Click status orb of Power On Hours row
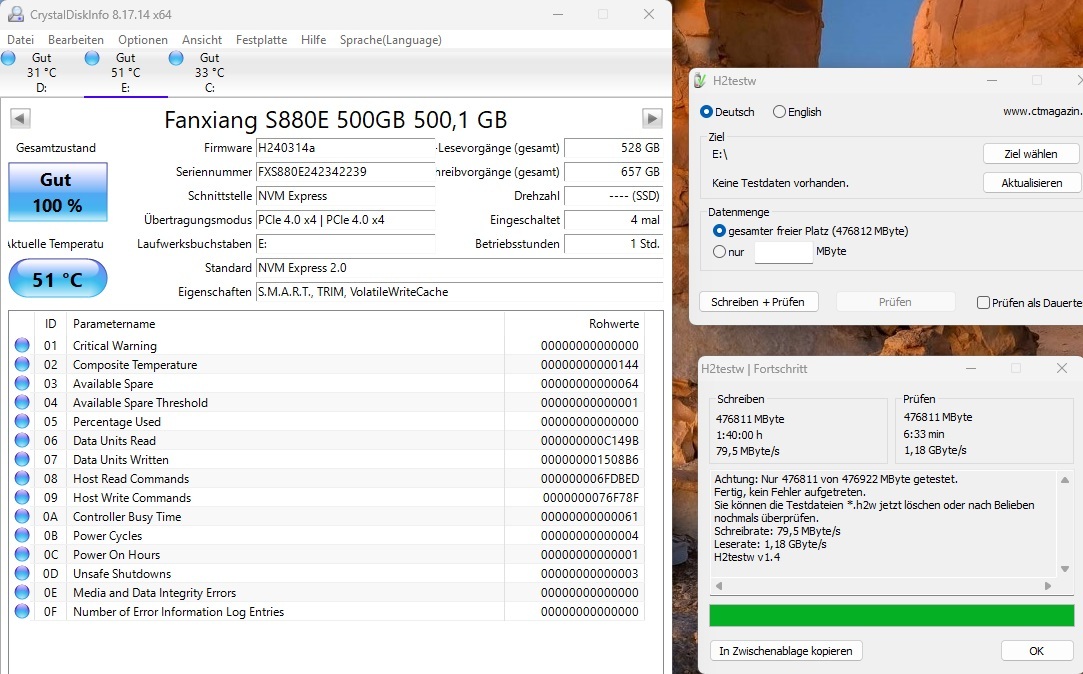 (22, 554)
